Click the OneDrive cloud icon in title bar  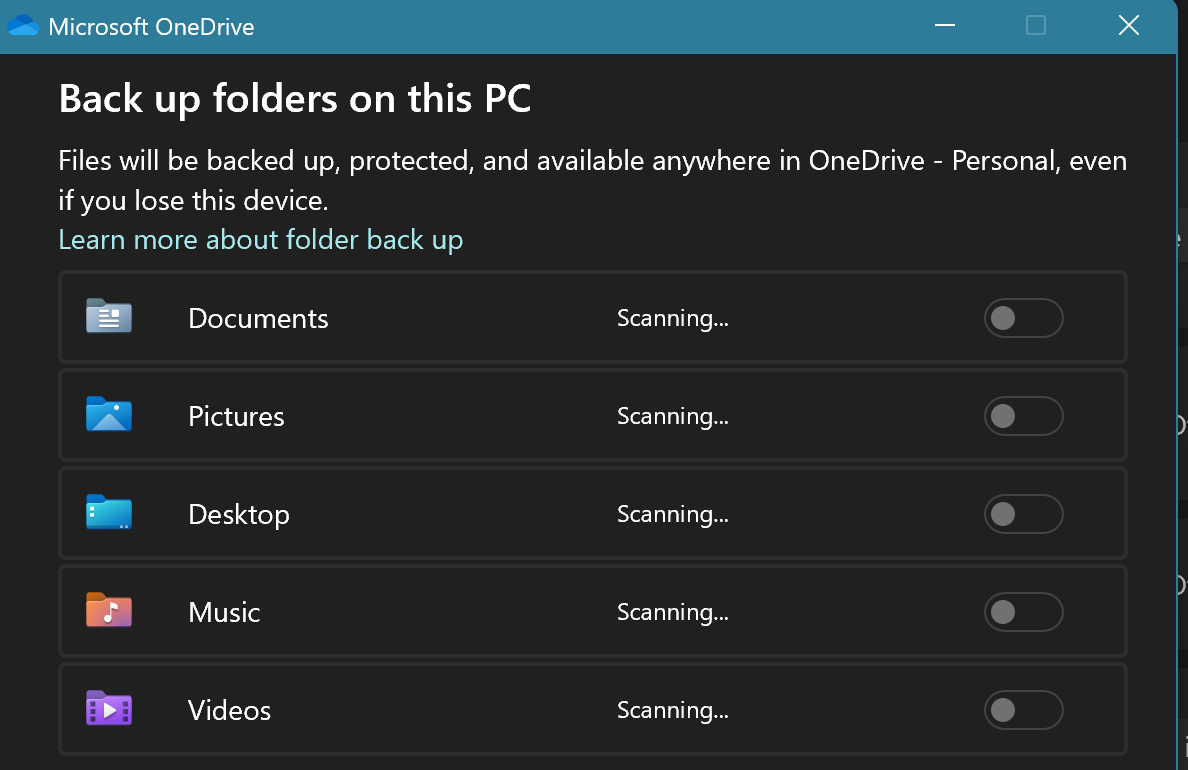[x=23, y=26]
